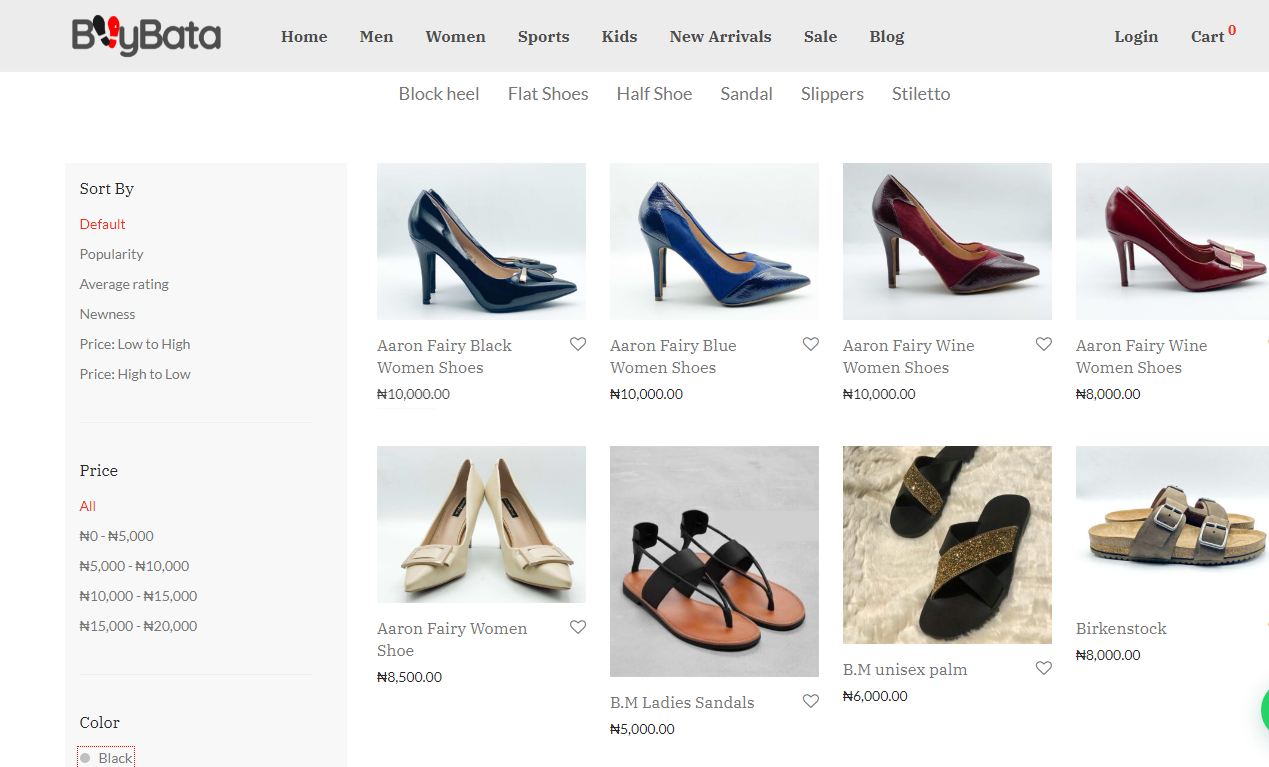This screenshot has width=1269, height=767.
Task: Filter by Stiletto subcategory
Action: pos(921,94)
